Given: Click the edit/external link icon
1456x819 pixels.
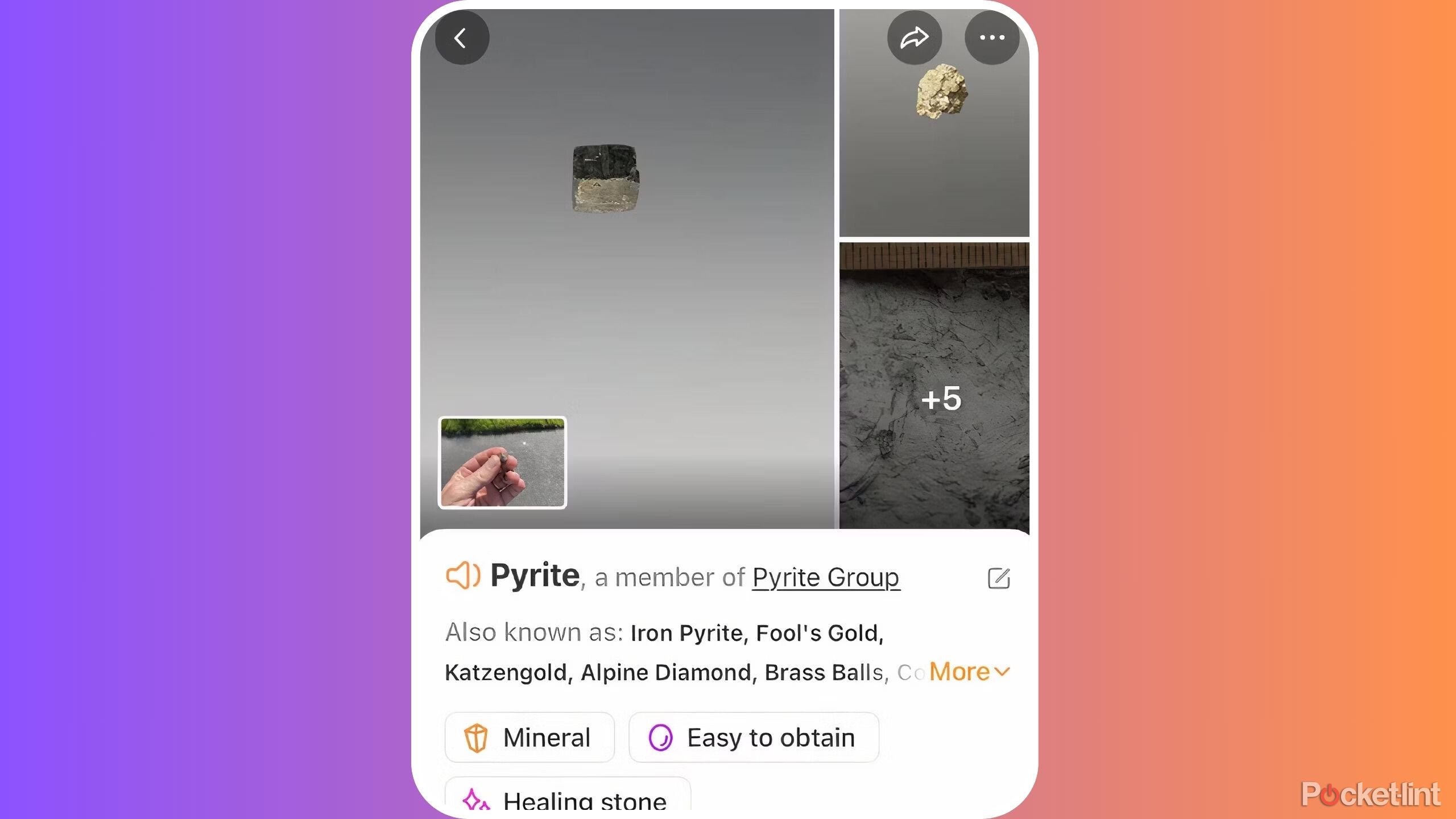Looking at the screenshot, I should 998,578.
